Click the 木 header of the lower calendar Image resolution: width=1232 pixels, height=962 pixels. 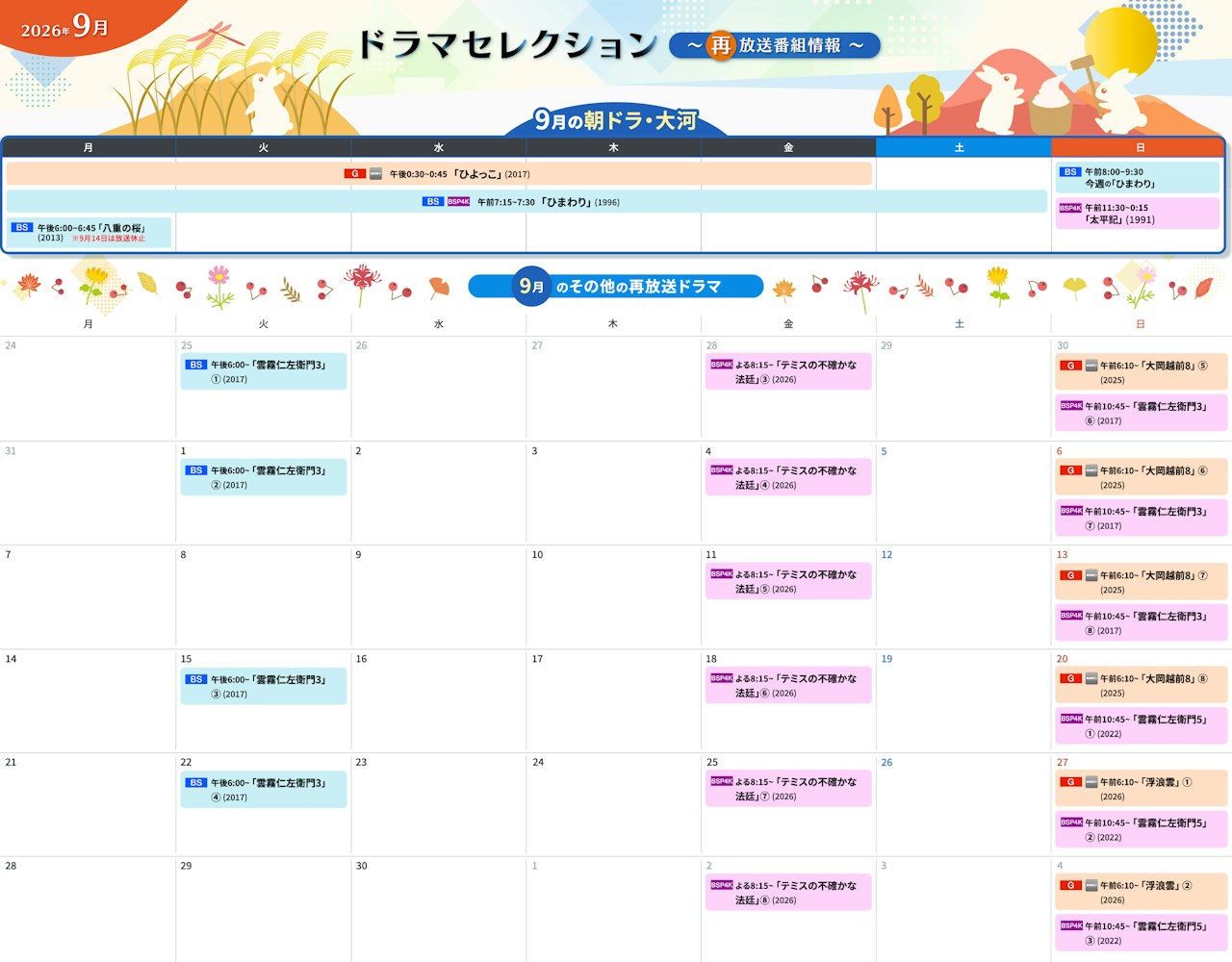613,324
